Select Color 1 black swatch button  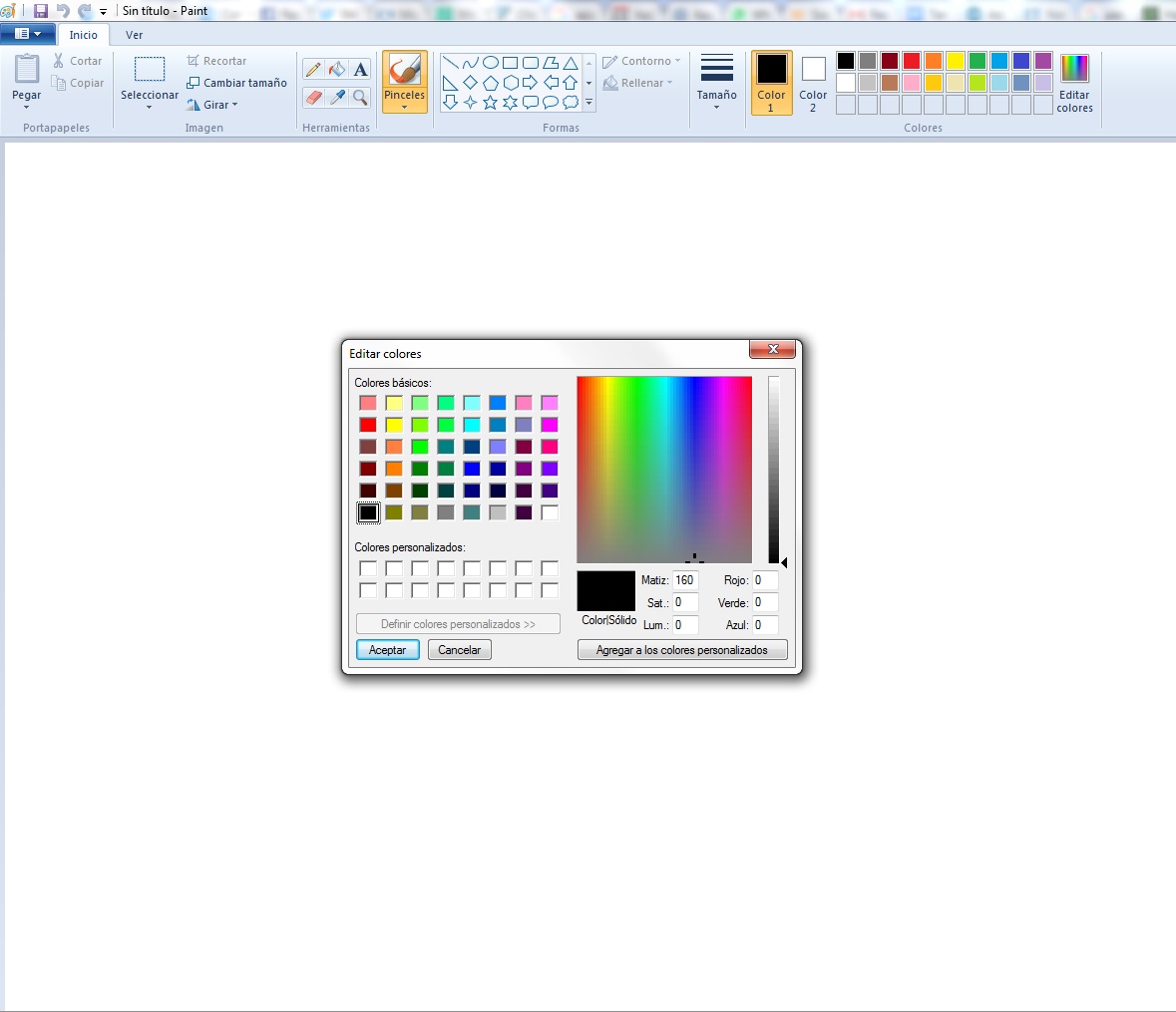[x=771, y=82]
